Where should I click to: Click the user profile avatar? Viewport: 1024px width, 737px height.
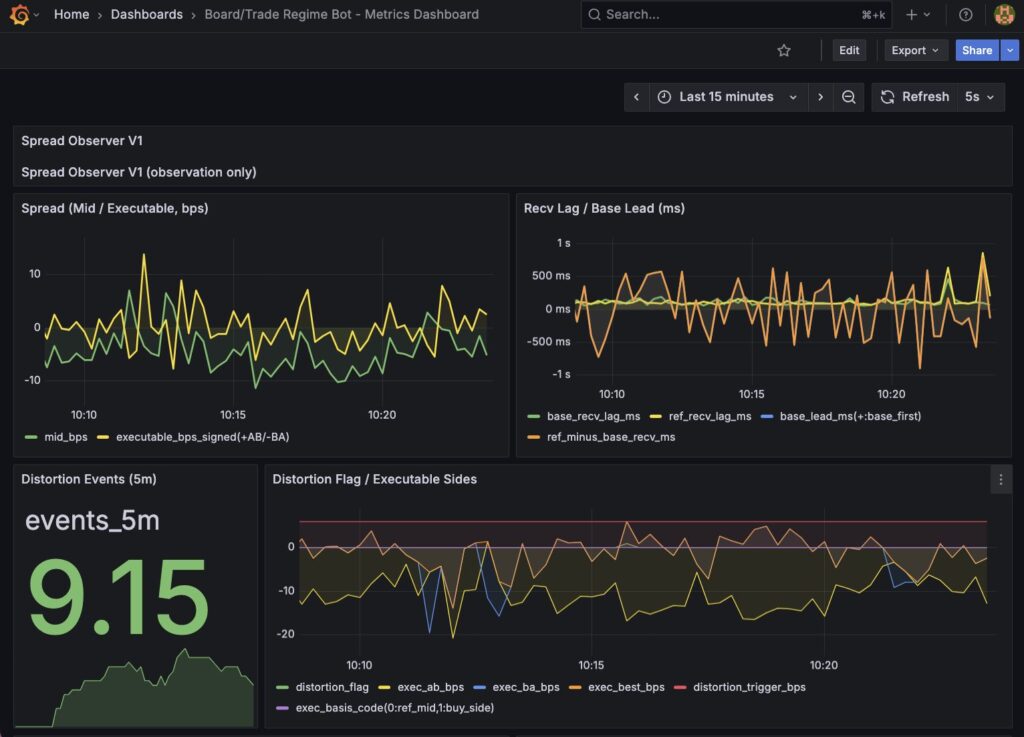coord(1003,15)
